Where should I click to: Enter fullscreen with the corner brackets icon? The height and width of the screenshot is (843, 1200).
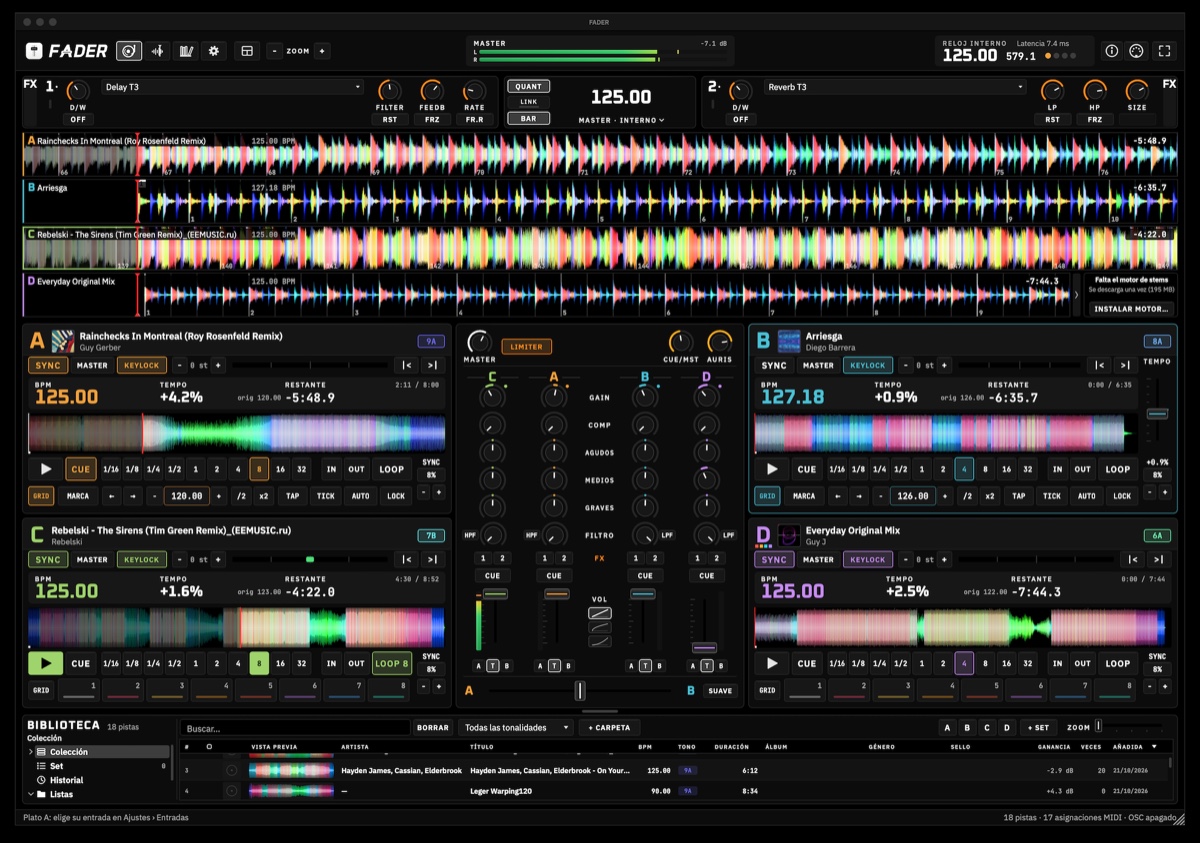pos(1163,51)
